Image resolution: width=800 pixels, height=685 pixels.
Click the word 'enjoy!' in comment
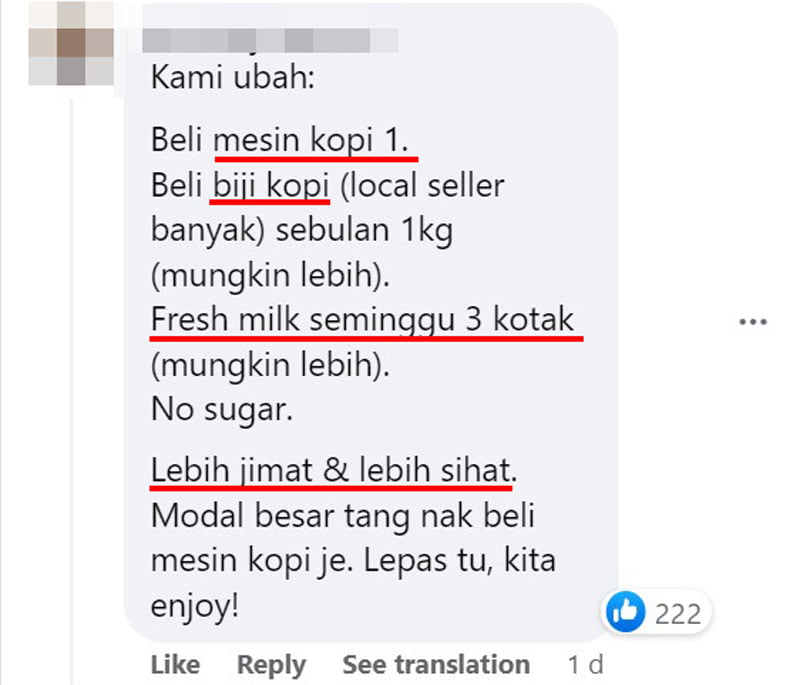click(194, 606)
